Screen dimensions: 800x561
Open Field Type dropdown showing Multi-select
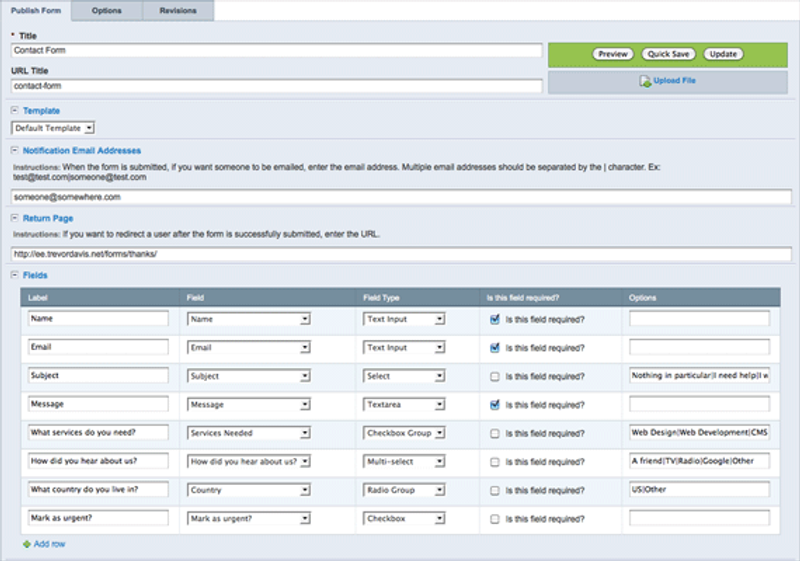click(x=404, y=462)
